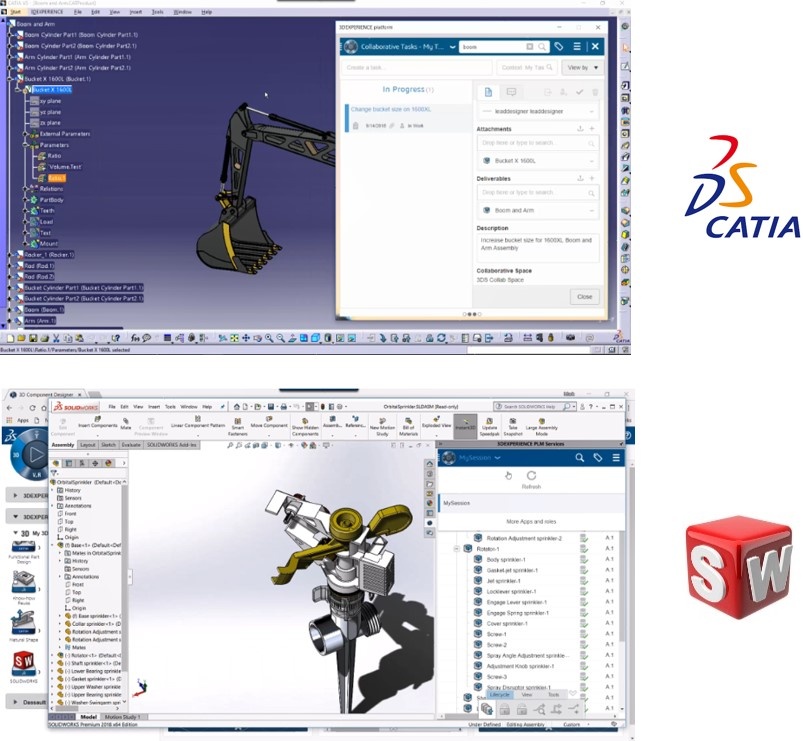Open the SOLIDWORKS File menu
This screenshot has width=803, height=741.
click(x=112, y=407)
